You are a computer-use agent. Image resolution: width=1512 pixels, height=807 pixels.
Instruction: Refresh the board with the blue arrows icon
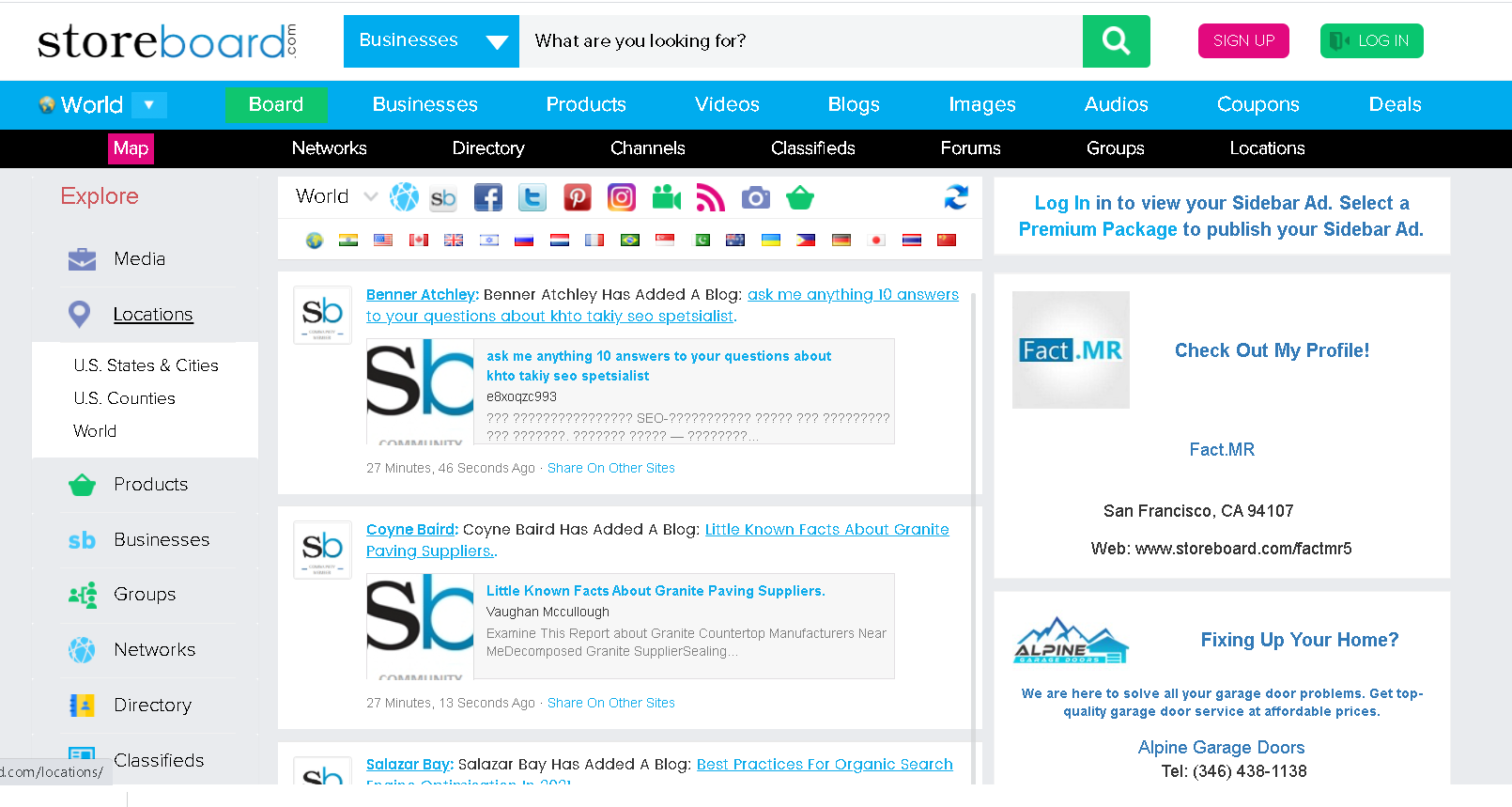(956, 197)
